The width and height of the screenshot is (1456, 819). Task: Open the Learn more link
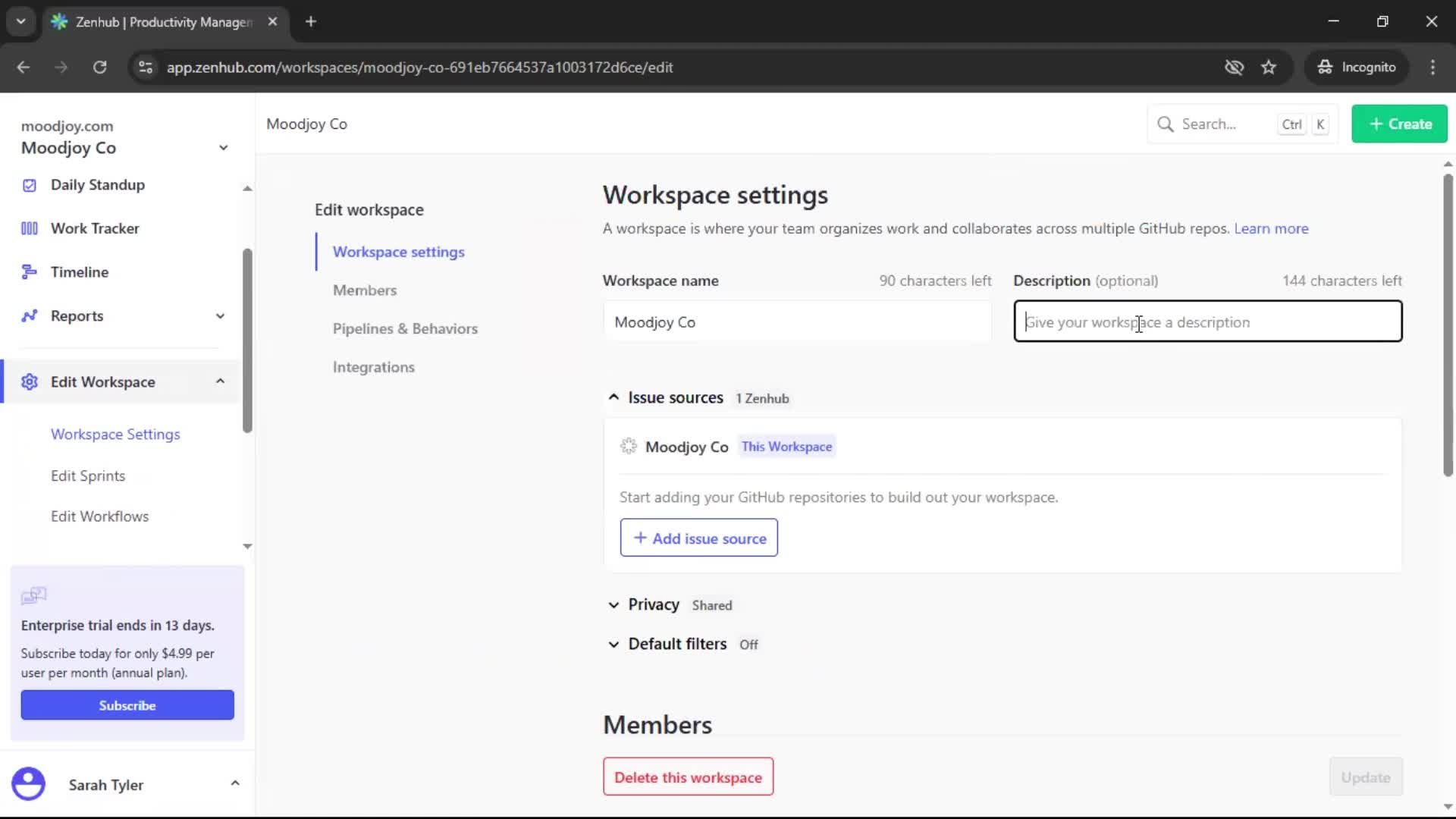point(1271,228)
